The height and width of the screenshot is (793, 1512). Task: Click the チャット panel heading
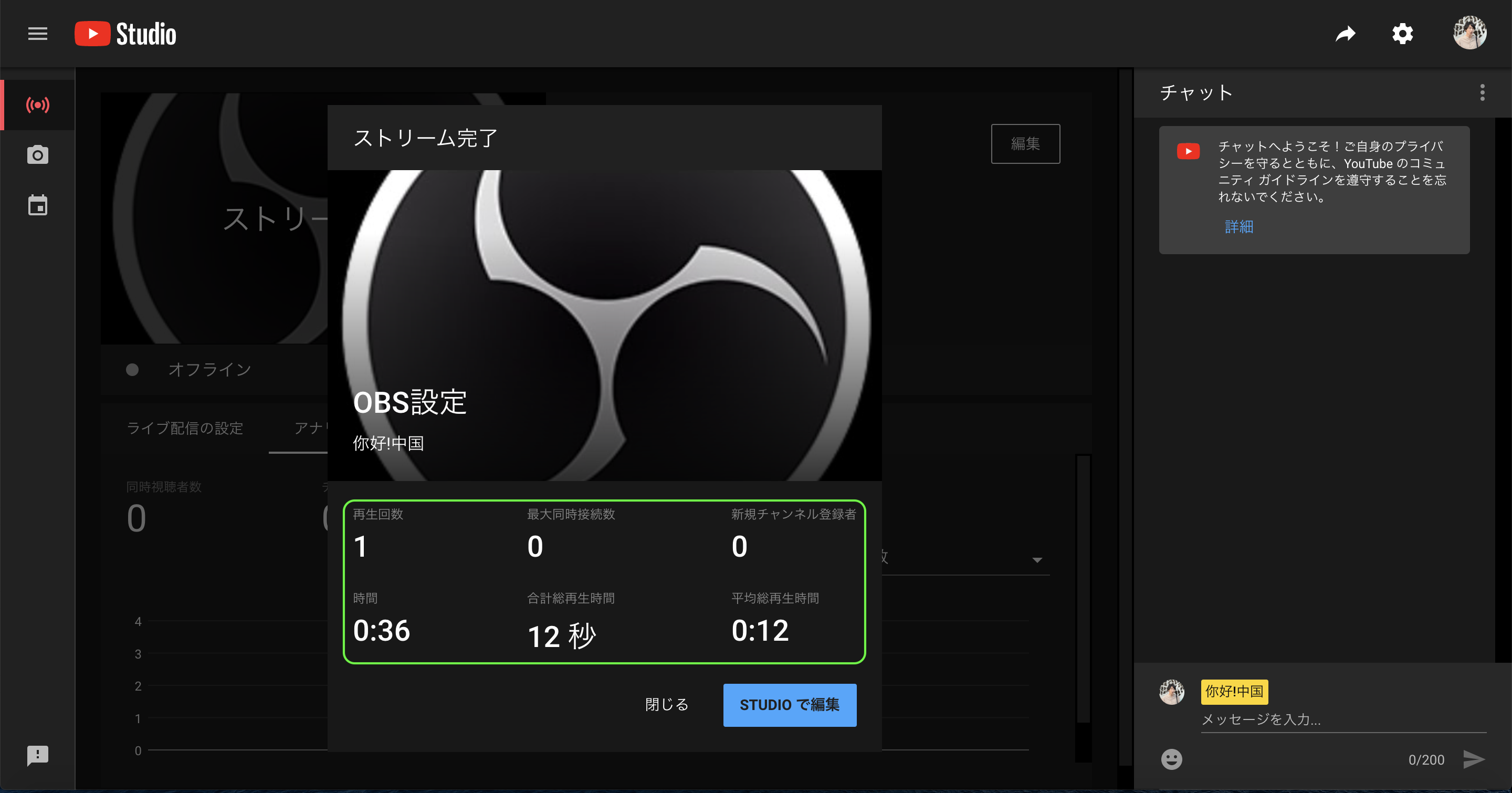coord(1197,93)
